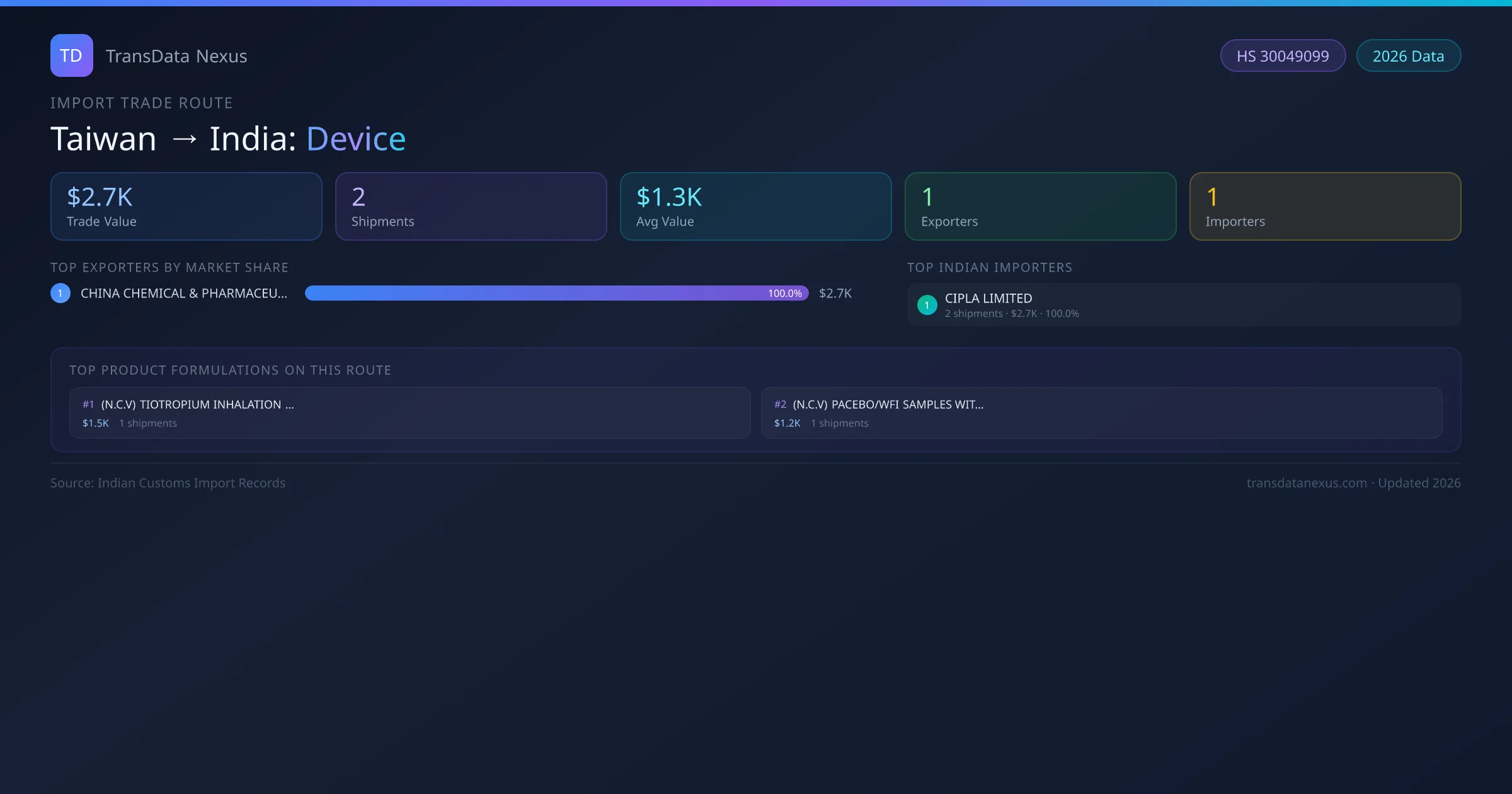
Task: Click the transdatanexus.com footer link
Action: coord(1306,483)
